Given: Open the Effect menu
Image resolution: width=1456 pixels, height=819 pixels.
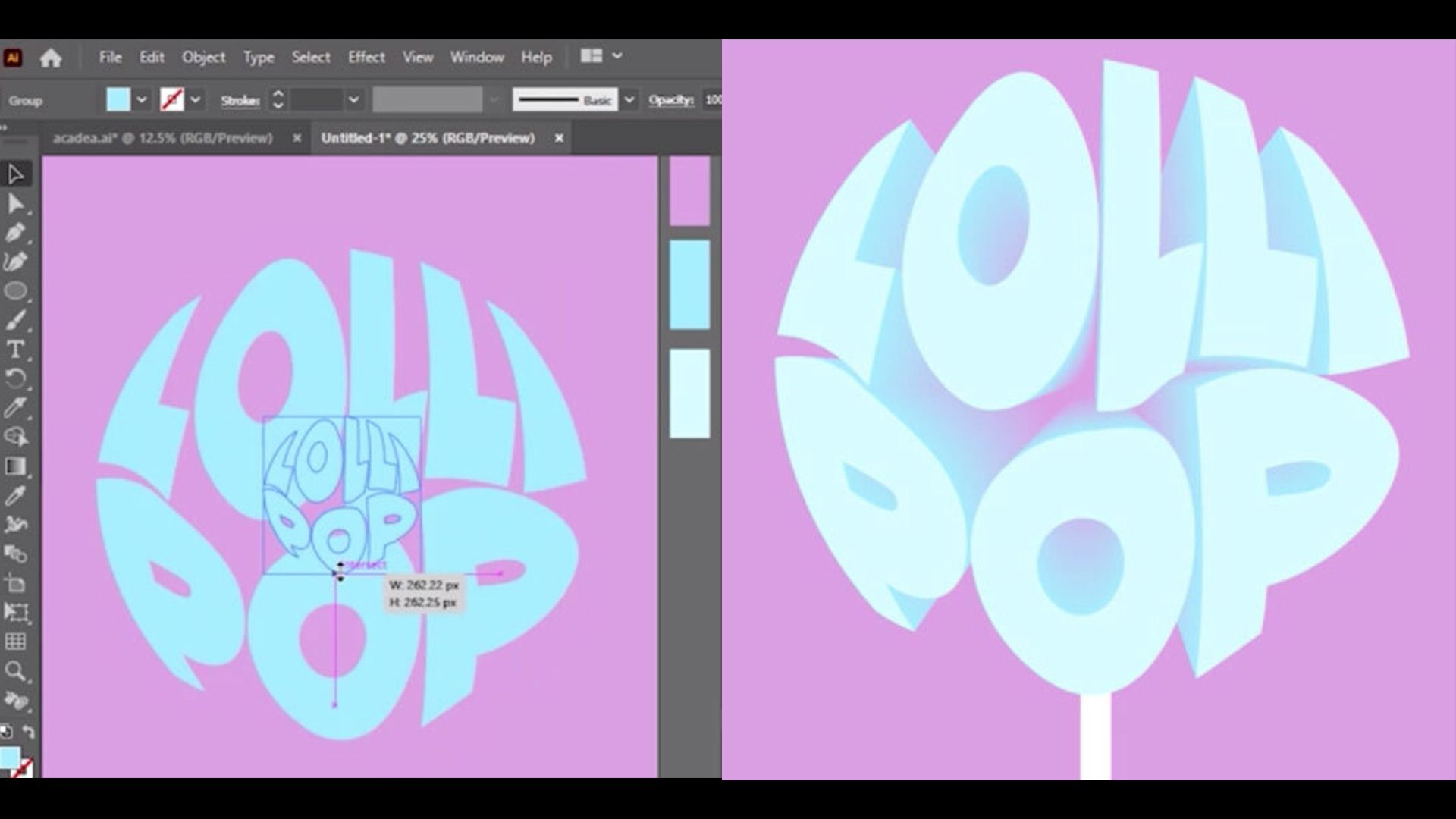Looking at the screenshot, I should (x=365, y=56).
